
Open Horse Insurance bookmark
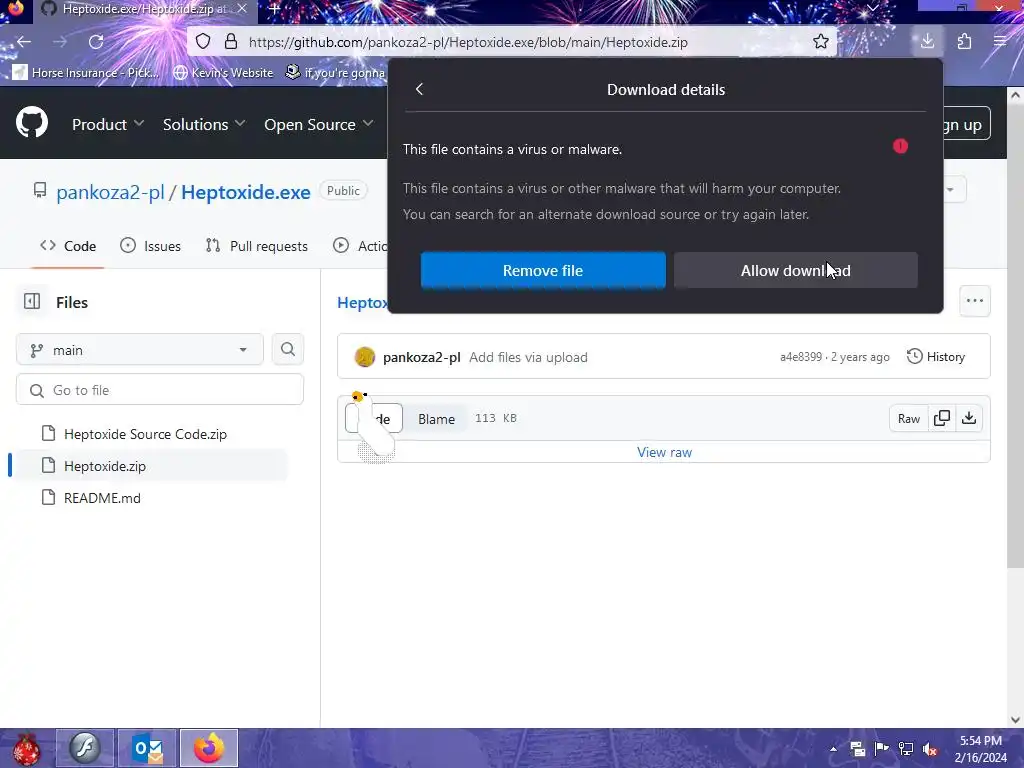[86, 72]
